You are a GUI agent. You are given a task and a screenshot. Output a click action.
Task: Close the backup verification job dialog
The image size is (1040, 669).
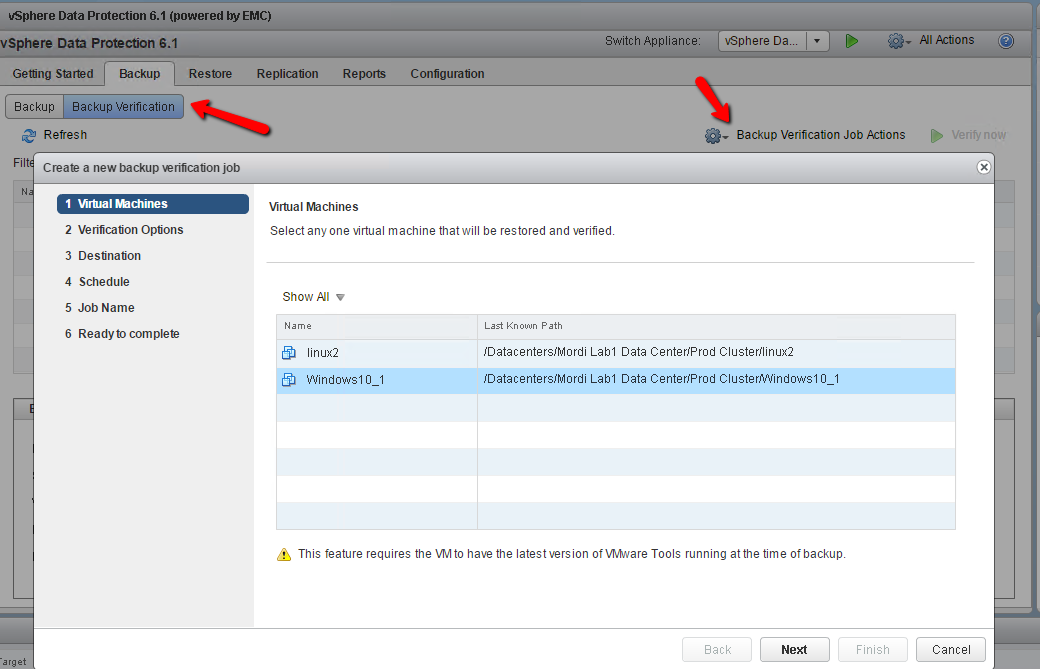click(x=984, y=167)
